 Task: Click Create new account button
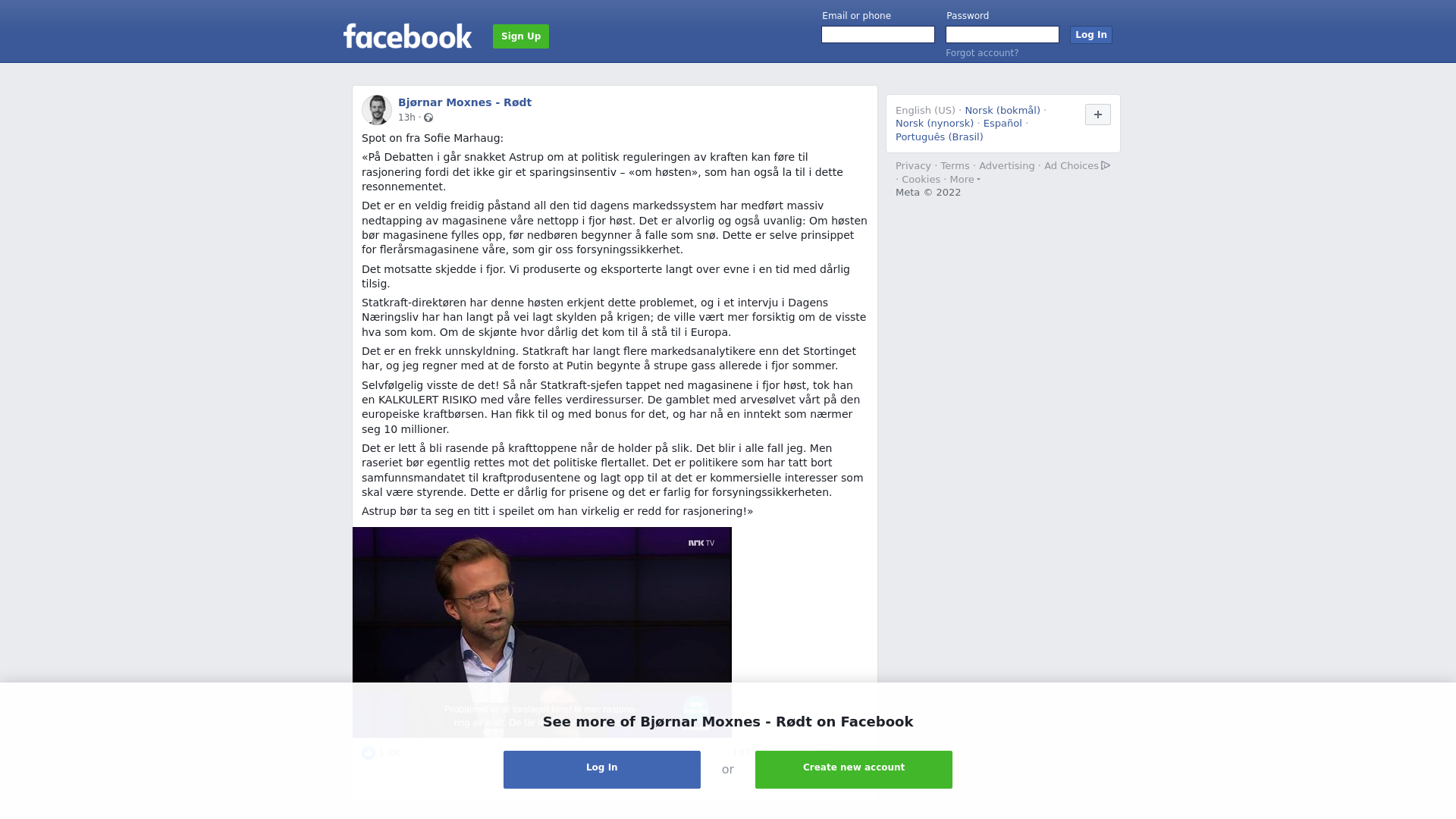click(854, 770)
